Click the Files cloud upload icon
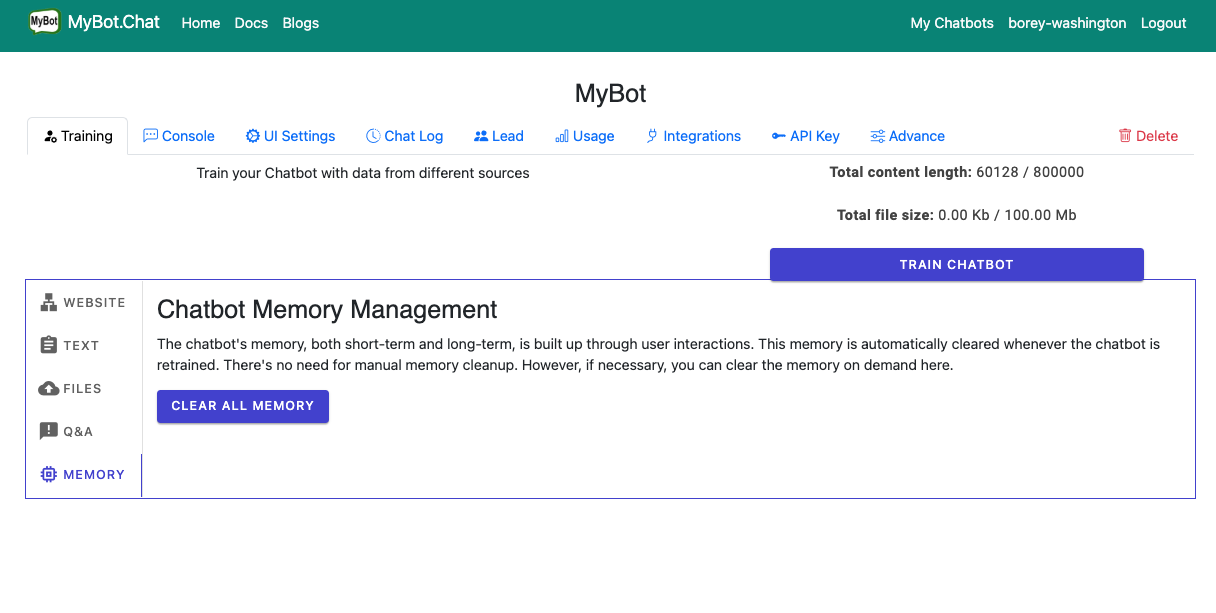 click(48, 389)
